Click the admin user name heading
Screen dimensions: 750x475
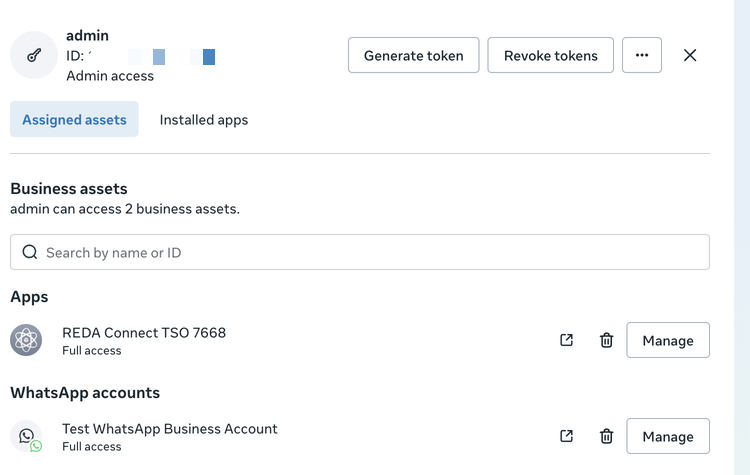click(88, 35)
